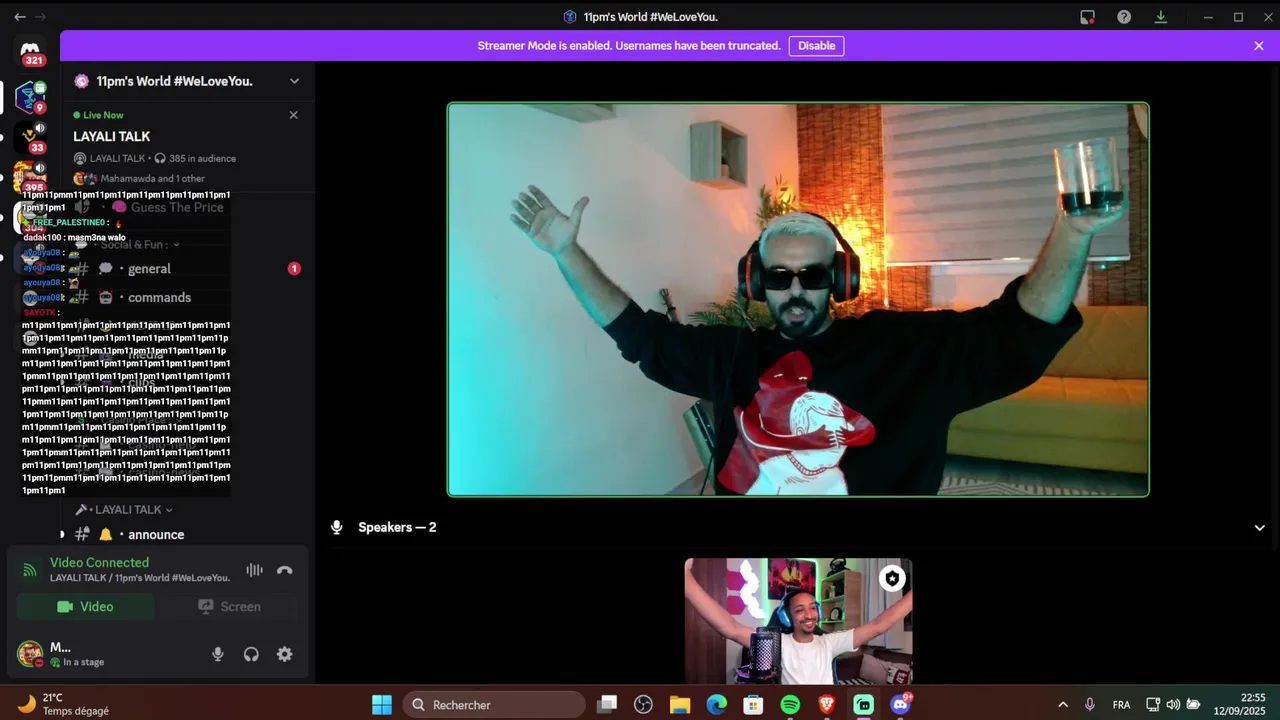
Task: Click '385 in audience' text
Action: [x=202, y=159]
